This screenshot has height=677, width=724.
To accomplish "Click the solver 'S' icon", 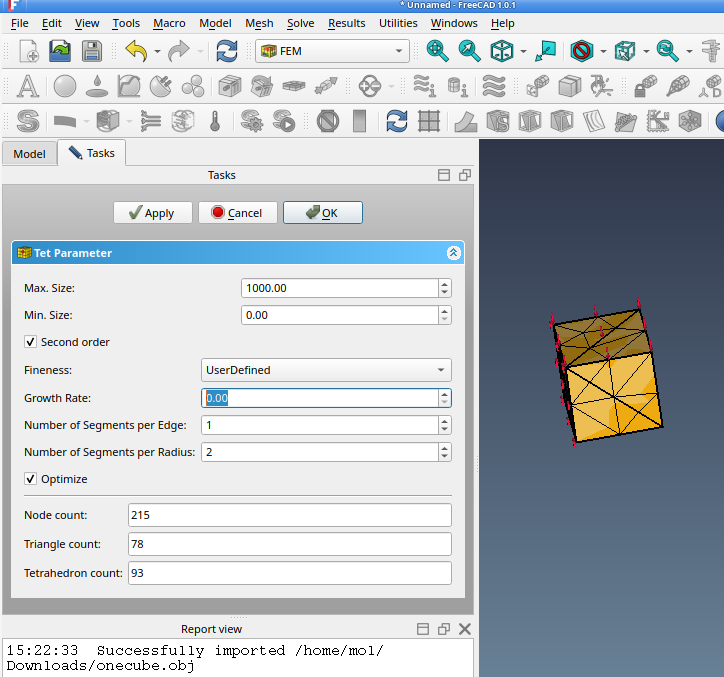I will [x=28, y=121].
